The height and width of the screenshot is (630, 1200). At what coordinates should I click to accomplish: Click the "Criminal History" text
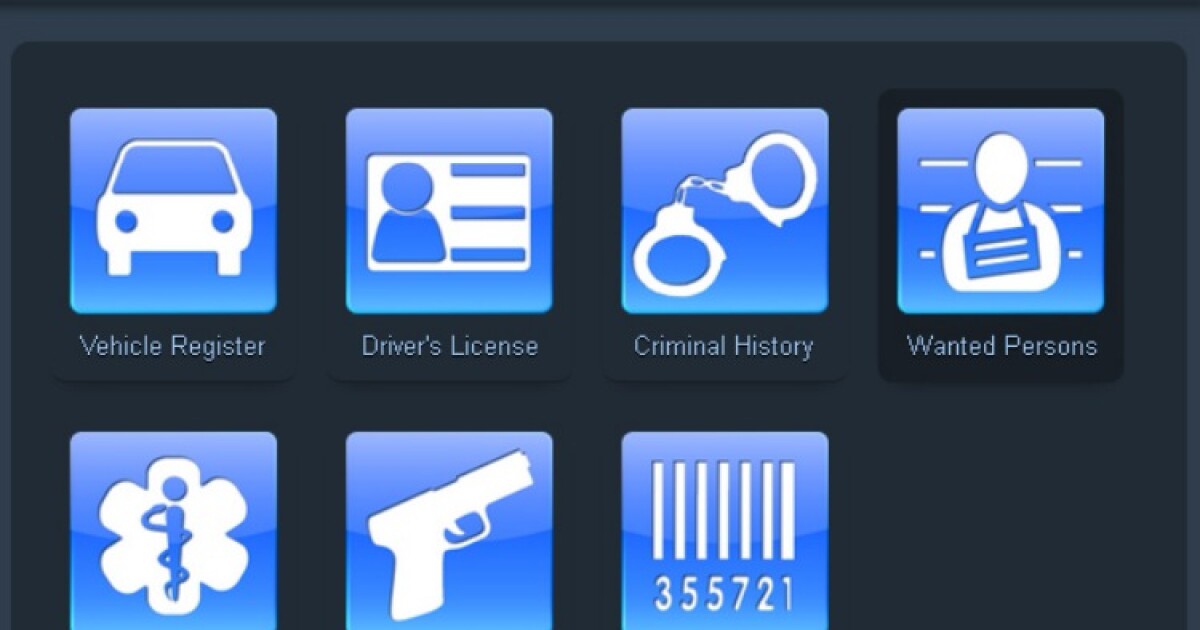click(724, 346)
